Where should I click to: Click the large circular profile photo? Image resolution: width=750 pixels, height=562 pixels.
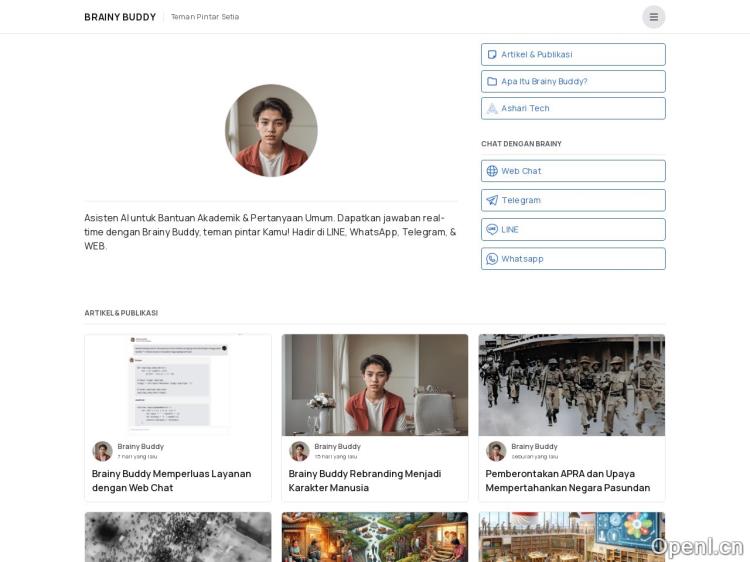(271, 130)
